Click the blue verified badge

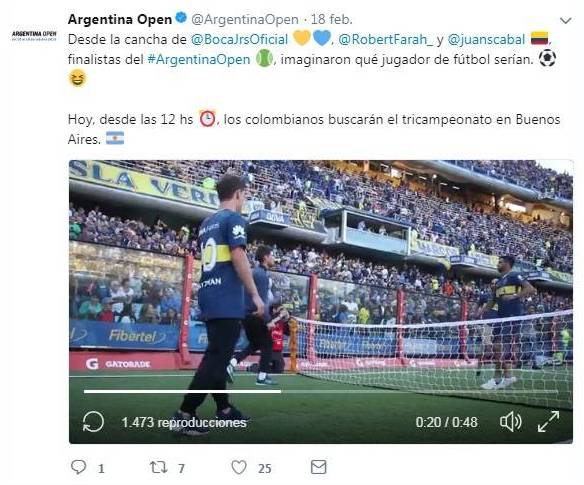pos(181,18)
